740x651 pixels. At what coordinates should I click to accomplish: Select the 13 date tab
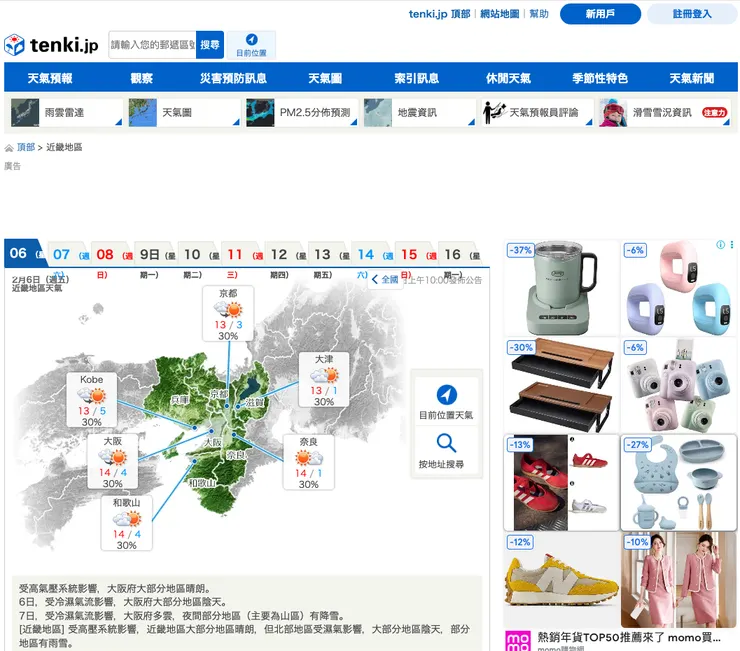click(330, 254)
